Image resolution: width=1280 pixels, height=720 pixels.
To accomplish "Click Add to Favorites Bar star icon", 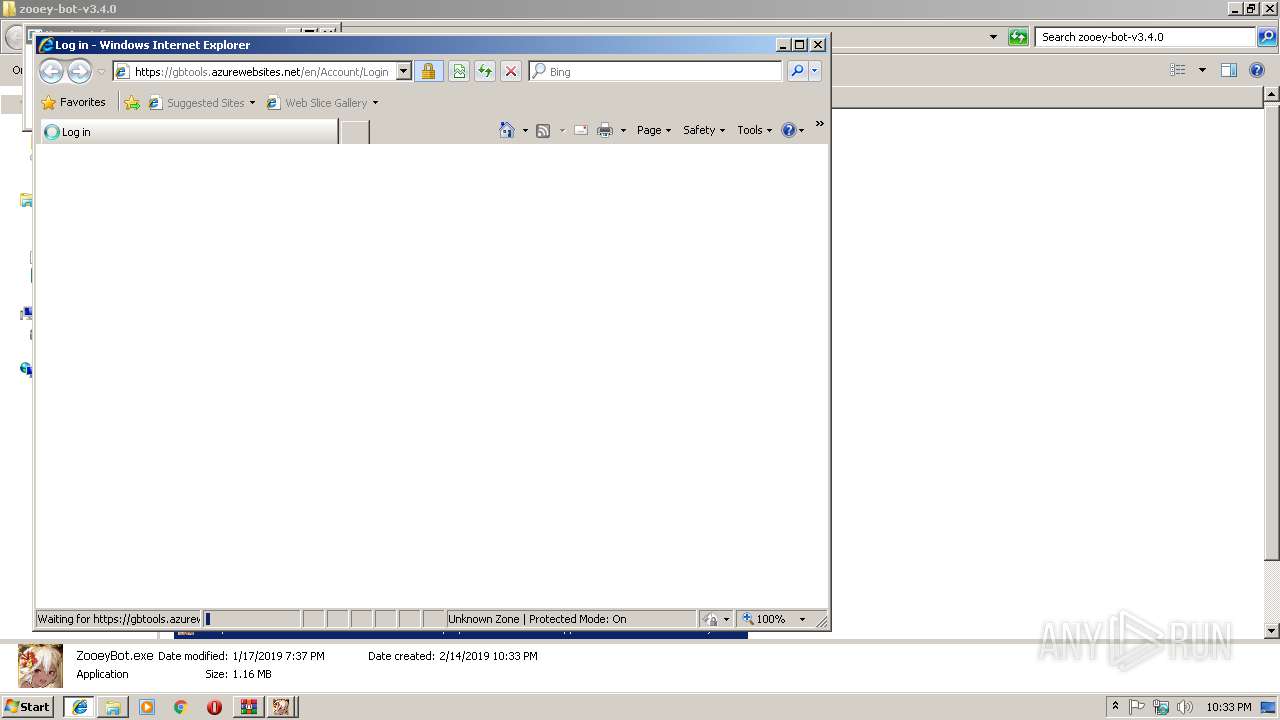I will pos(132,102).
